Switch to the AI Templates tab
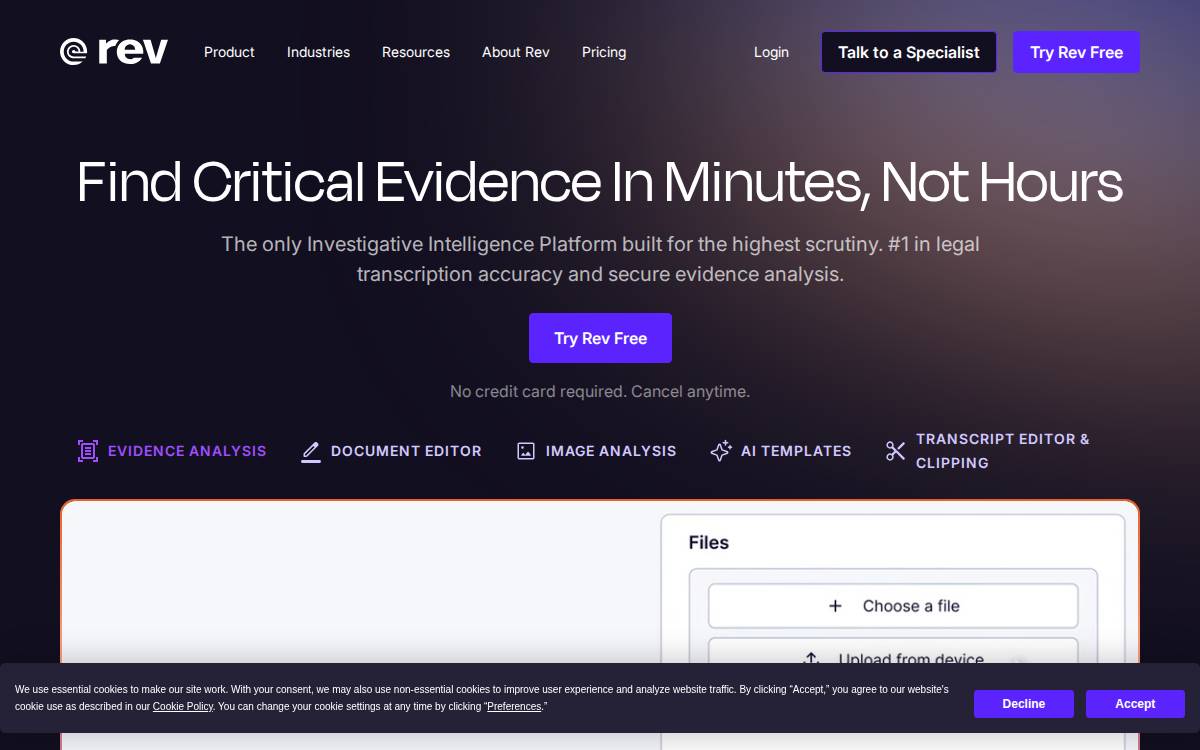The image size is (1200, 750). pos(781,451)
